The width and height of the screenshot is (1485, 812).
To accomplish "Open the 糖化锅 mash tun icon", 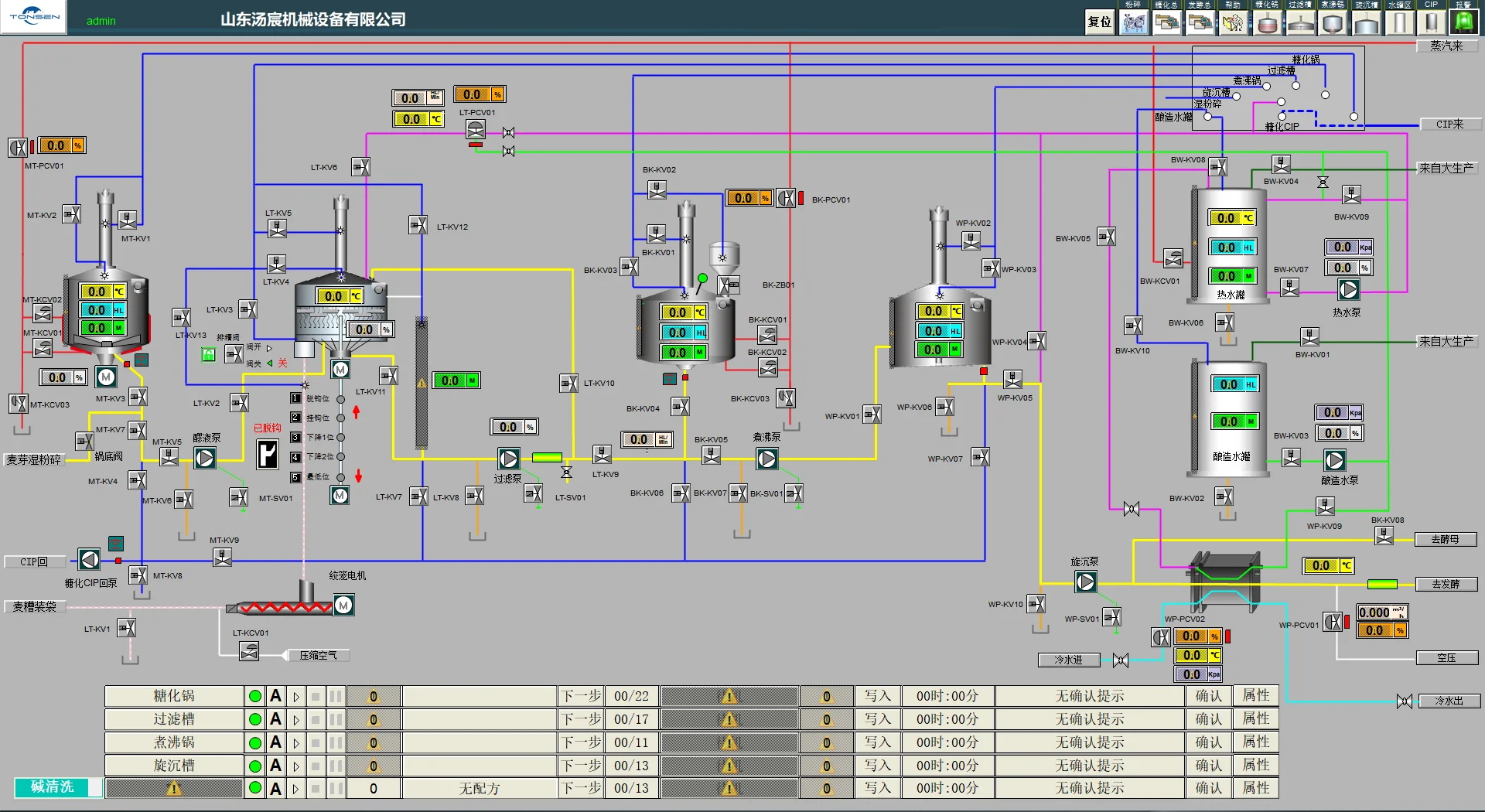I will coord(1267,22).
